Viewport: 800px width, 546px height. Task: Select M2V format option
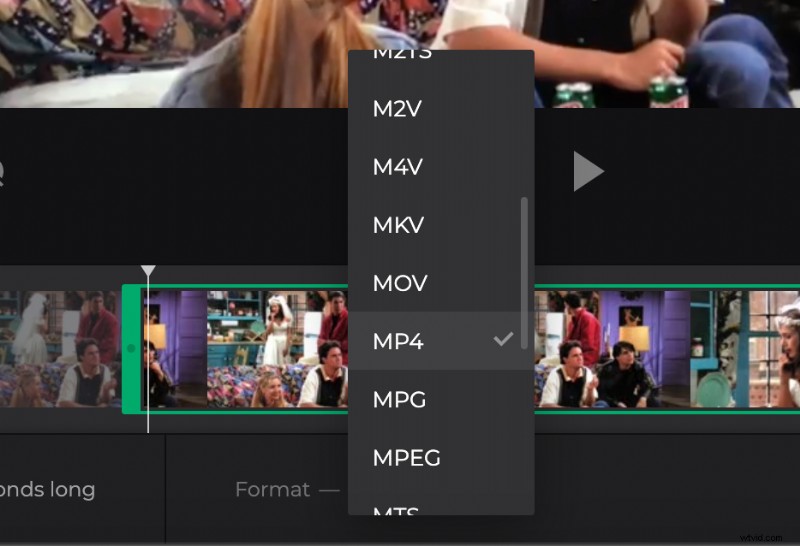pyautogui.click(x=441, y=108)
